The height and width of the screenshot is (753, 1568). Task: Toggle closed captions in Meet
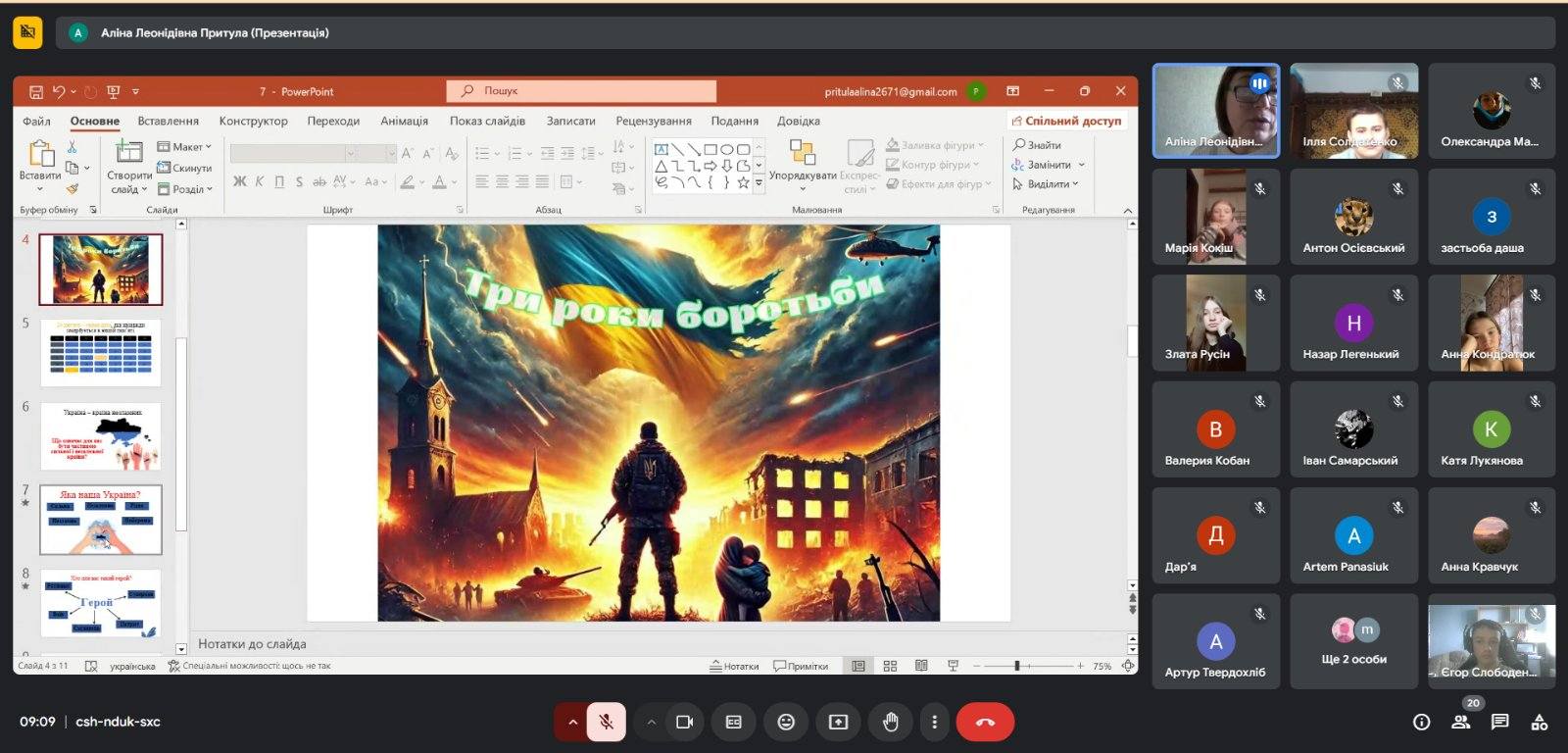[733, 723]
